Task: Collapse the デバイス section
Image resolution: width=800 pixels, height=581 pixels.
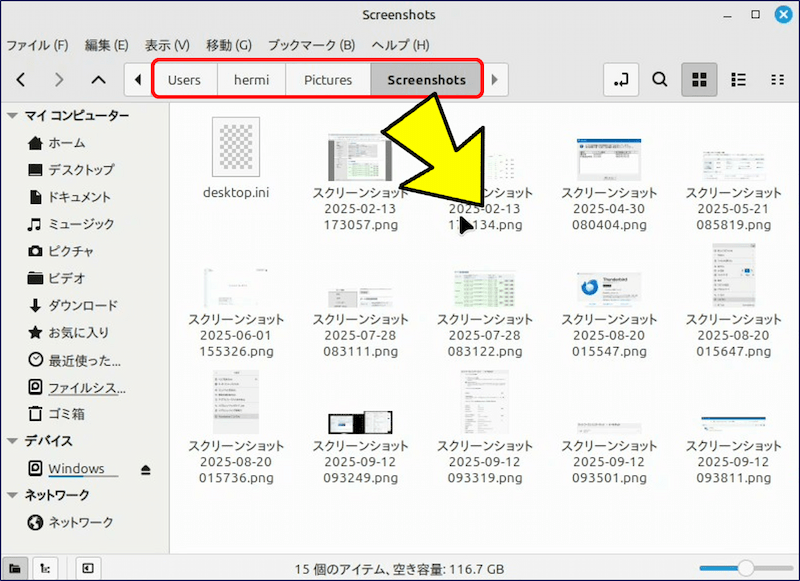Action: (13, 441)
